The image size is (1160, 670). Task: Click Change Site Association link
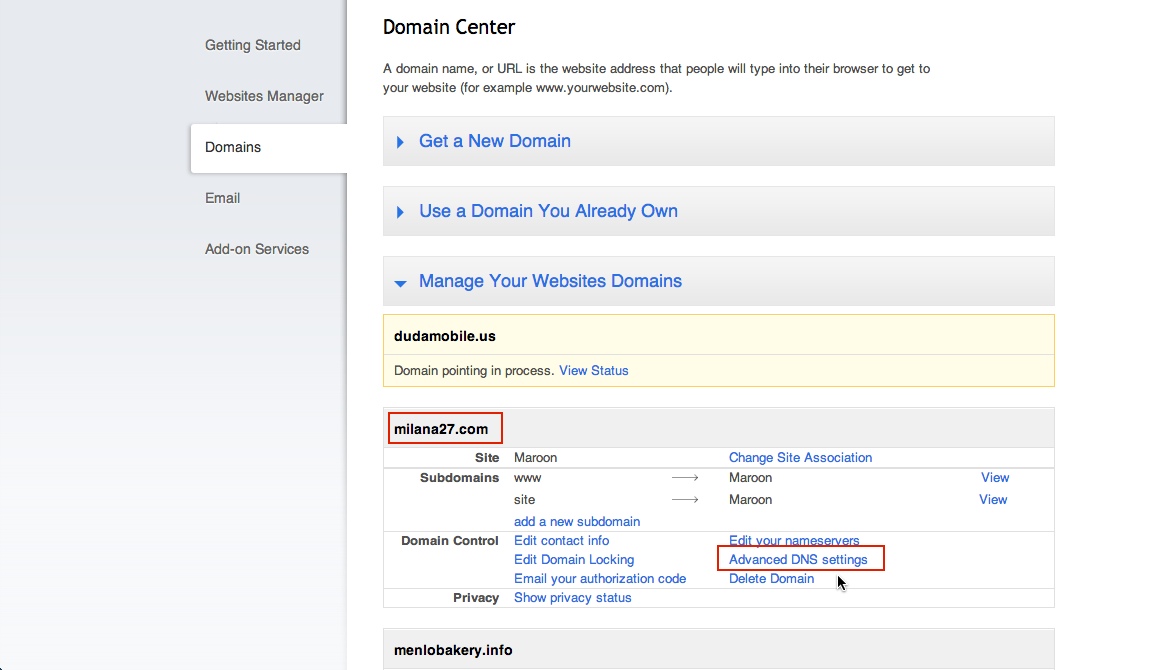point(800,458)
